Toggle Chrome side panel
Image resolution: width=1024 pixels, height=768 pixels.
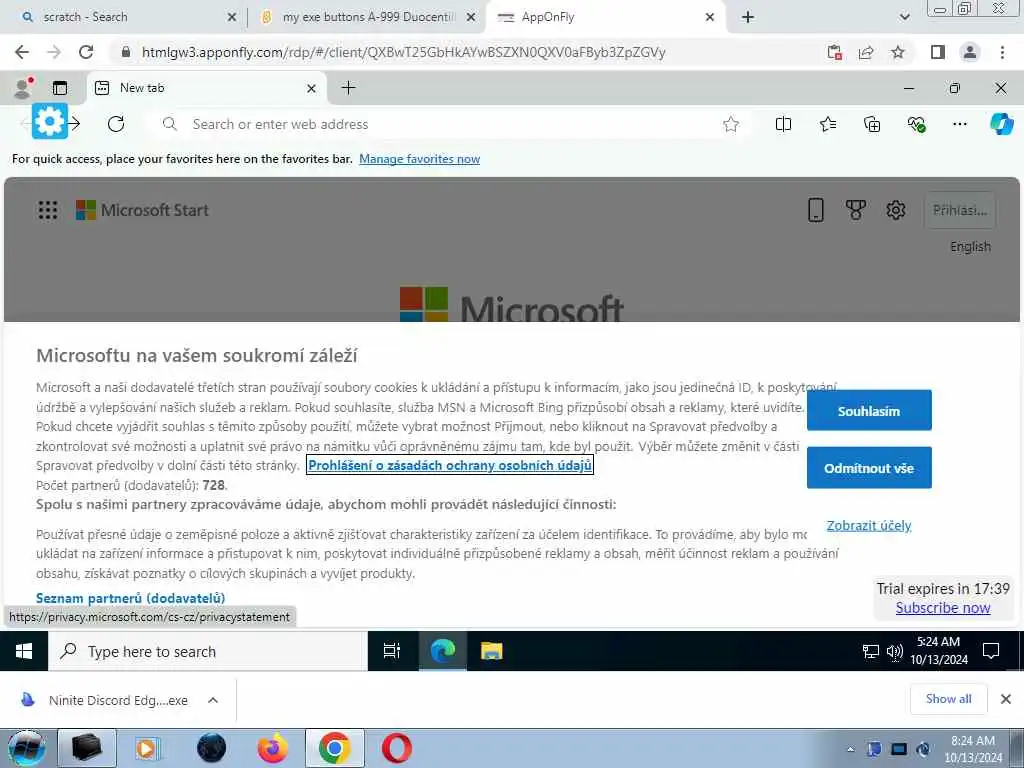pos(938,52)
